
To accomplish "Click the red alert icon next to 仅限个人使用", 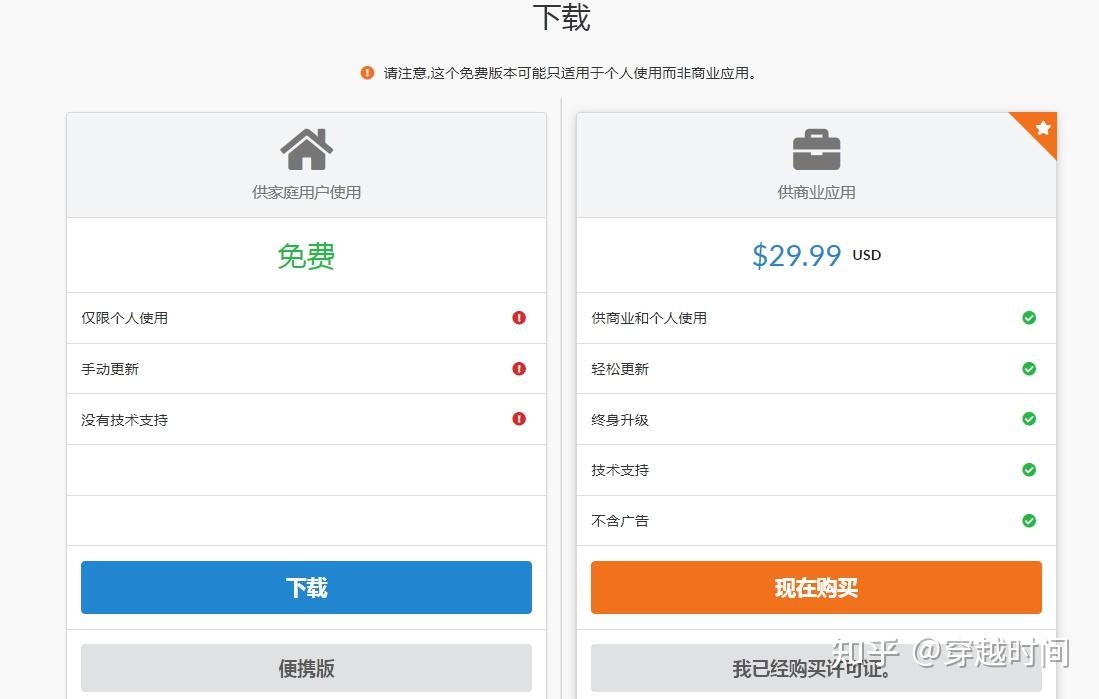I will click(x=518, y=317).
